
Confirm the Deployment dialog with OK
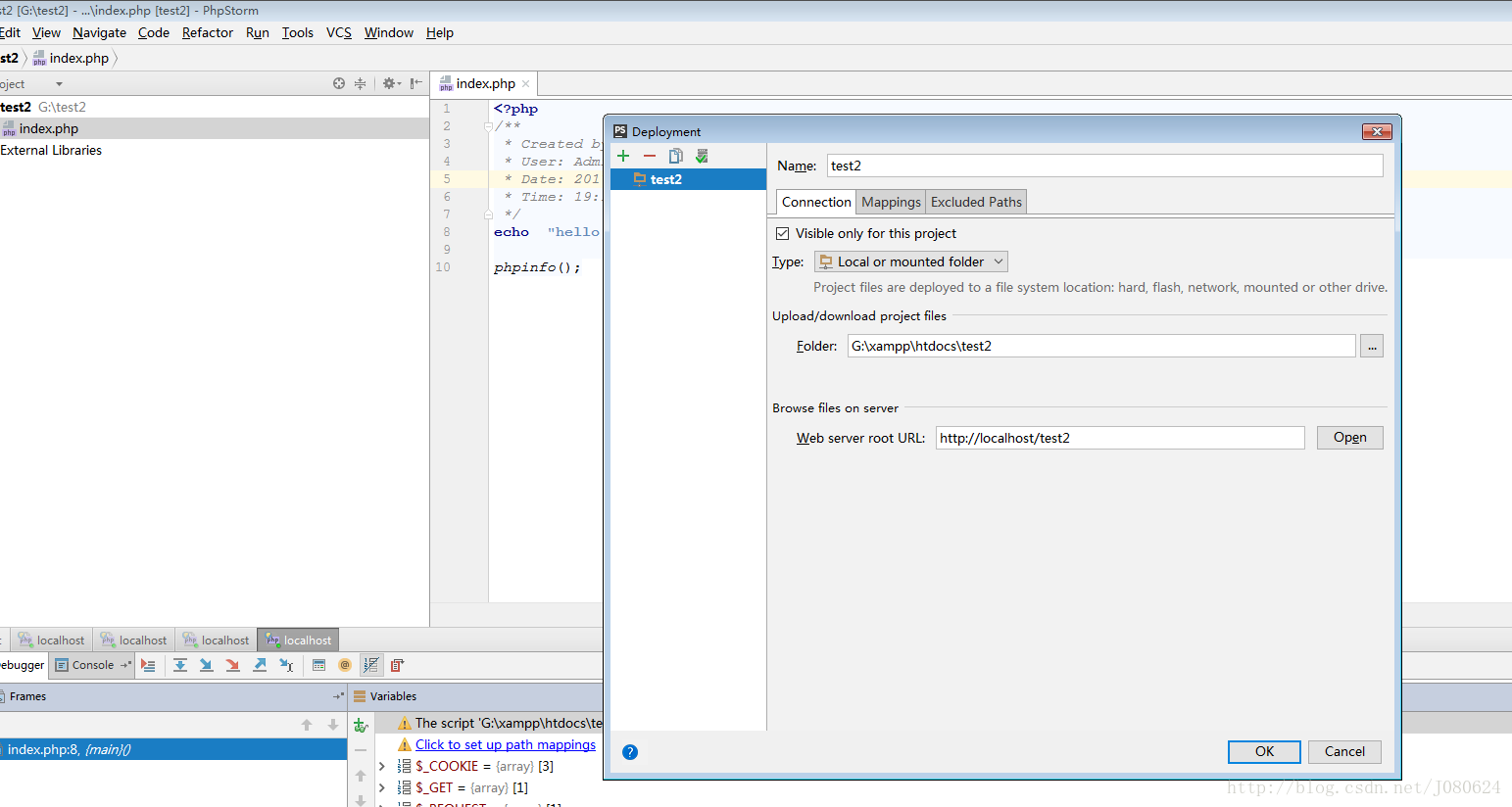(x=1264, y=751)
